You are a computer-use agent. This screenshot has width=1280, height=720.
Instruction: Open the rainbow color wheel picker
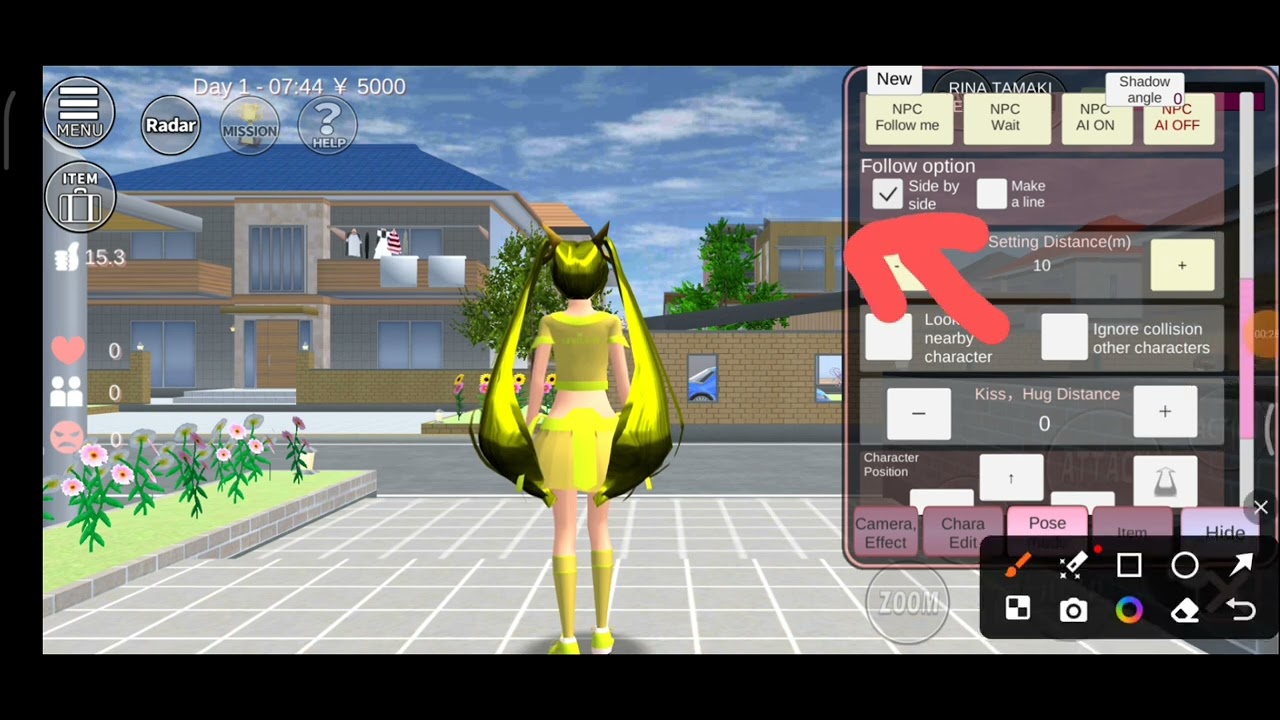tap(1129, 610)
